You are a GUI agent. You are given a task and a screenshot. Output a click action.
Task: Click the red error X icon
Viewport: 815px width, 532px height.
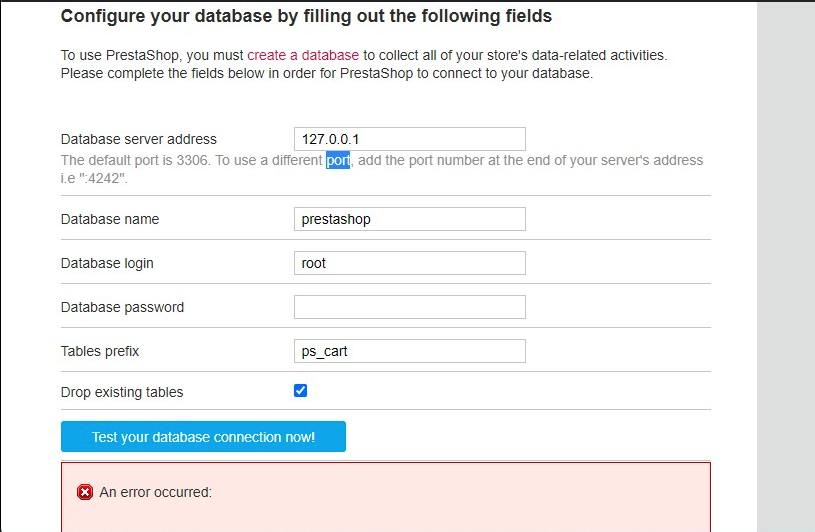point(85,492)
